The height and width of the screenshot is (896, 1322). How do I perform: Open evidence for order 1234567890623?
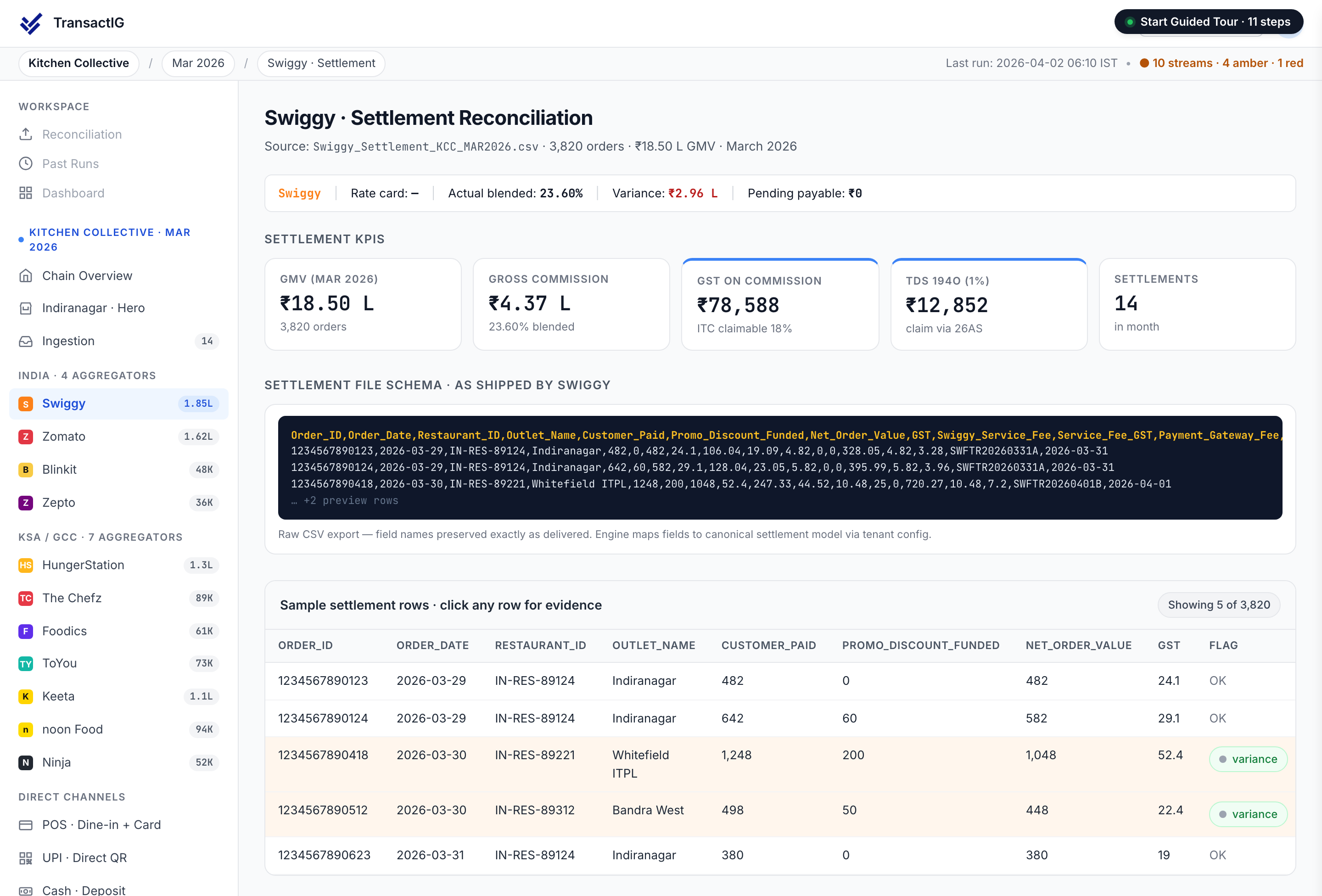pyautogui.click(x=780, y=856)
